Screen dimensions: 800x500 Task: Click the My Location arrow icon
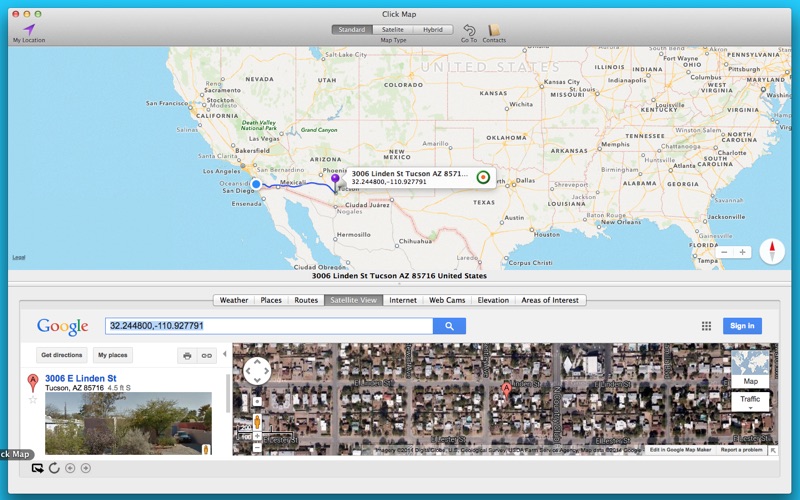(29, 29)
